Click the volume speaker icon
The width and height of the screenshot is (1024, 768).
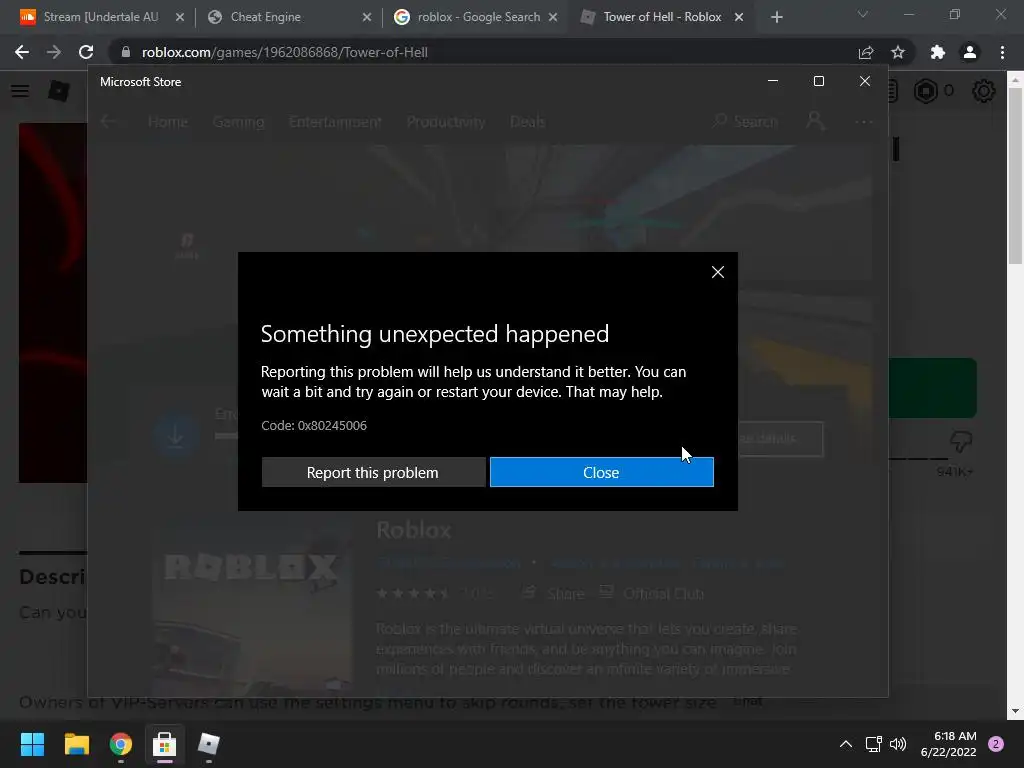(x=898, y=744)
